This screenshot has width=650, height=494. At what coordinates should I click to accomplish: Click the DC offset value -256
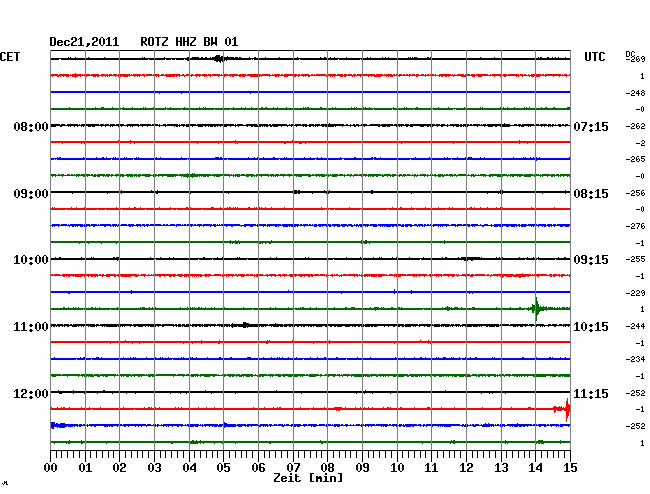[x=635, y=193]
